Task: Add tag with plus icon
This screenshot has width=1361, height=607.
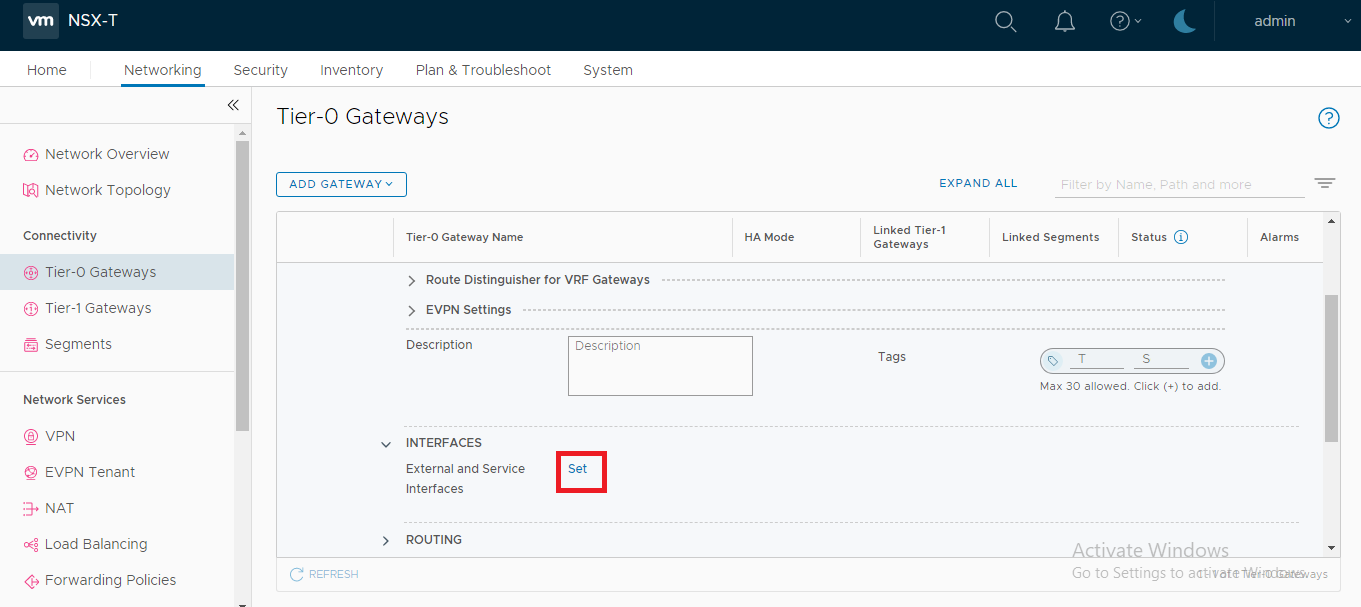Action: click(x=1209, y=361)
